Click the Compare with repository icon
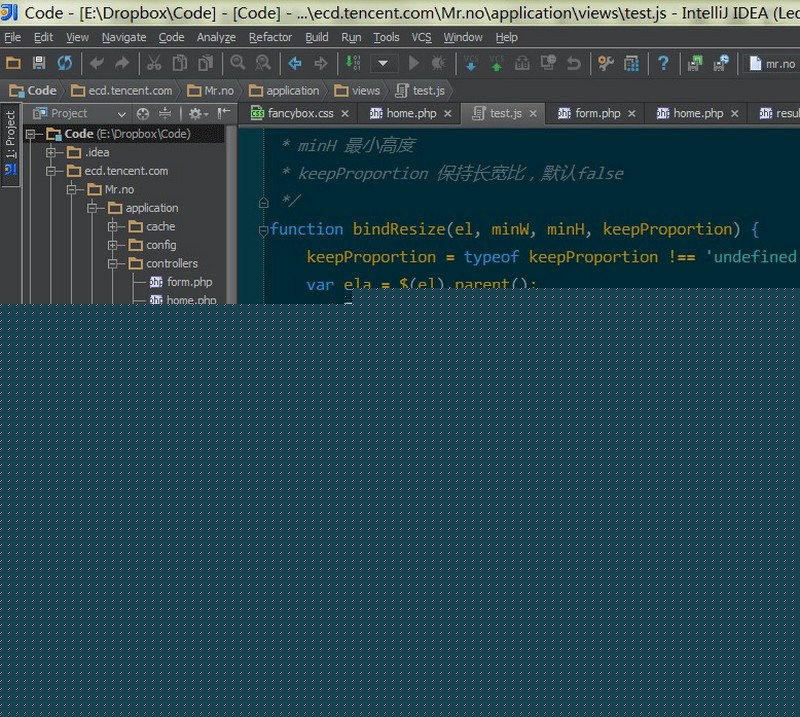 point(522,63)
